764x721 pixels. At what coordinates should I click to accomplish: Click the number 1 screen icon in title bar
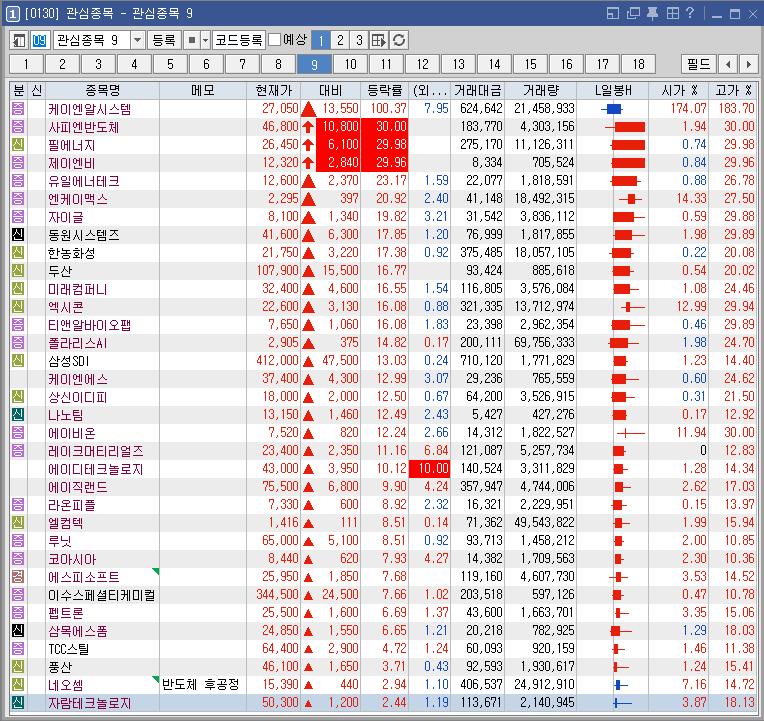tap(13, 14)
